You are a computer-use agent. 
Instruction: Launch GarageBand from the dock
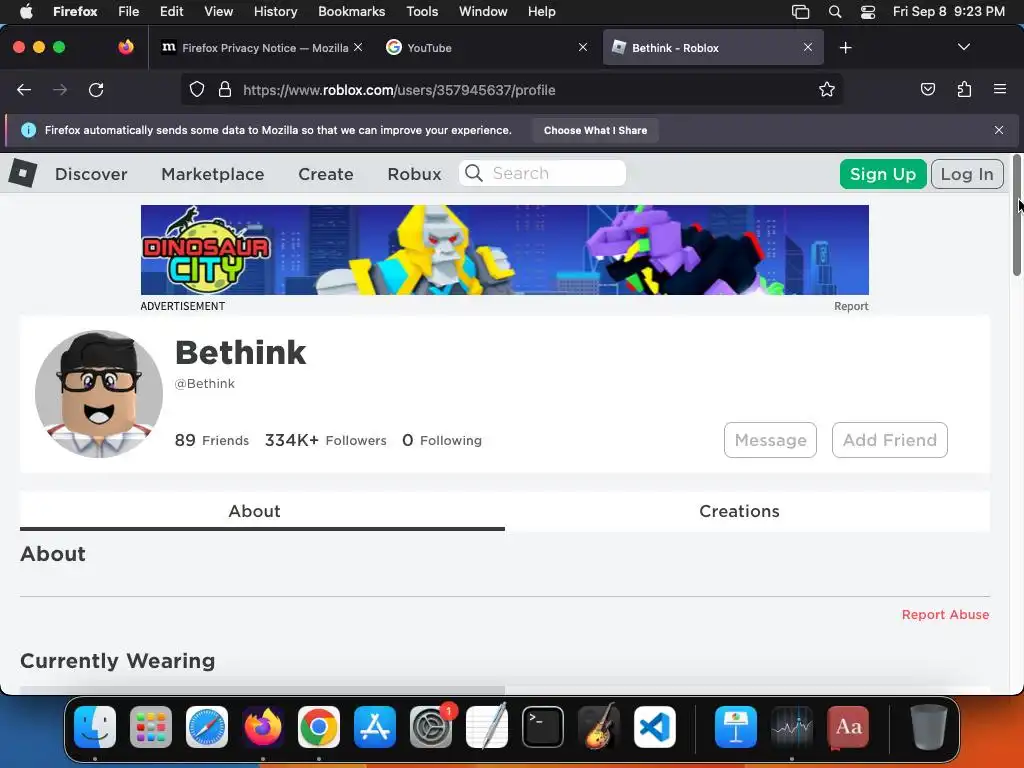point(599,727)
